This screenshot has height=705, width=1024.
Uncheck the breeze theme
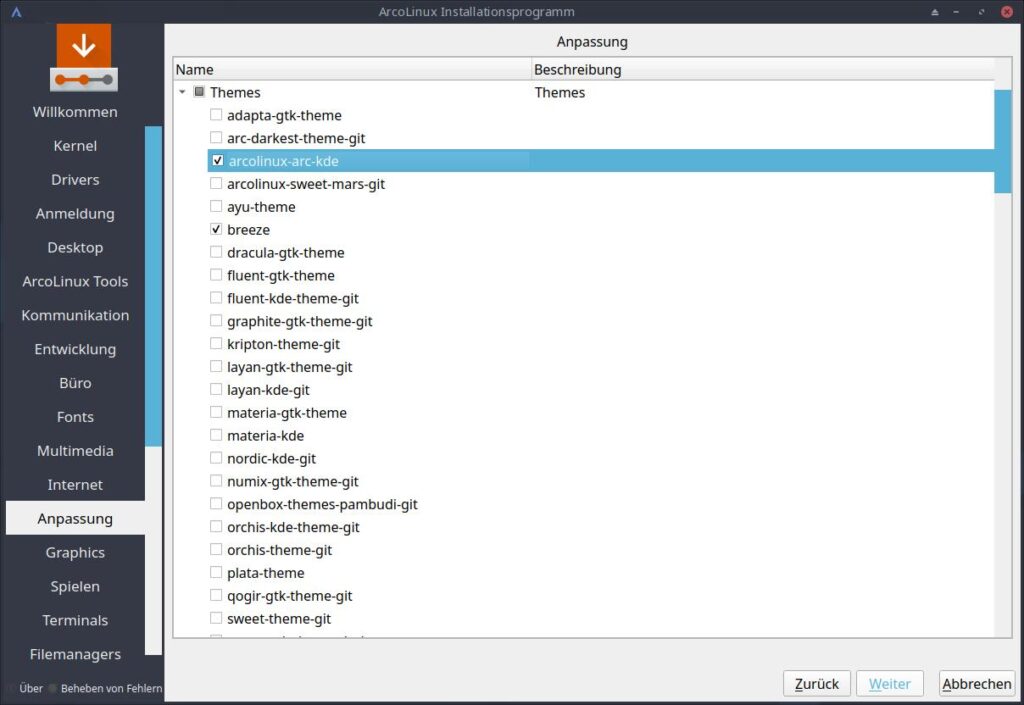coord(216,229)
